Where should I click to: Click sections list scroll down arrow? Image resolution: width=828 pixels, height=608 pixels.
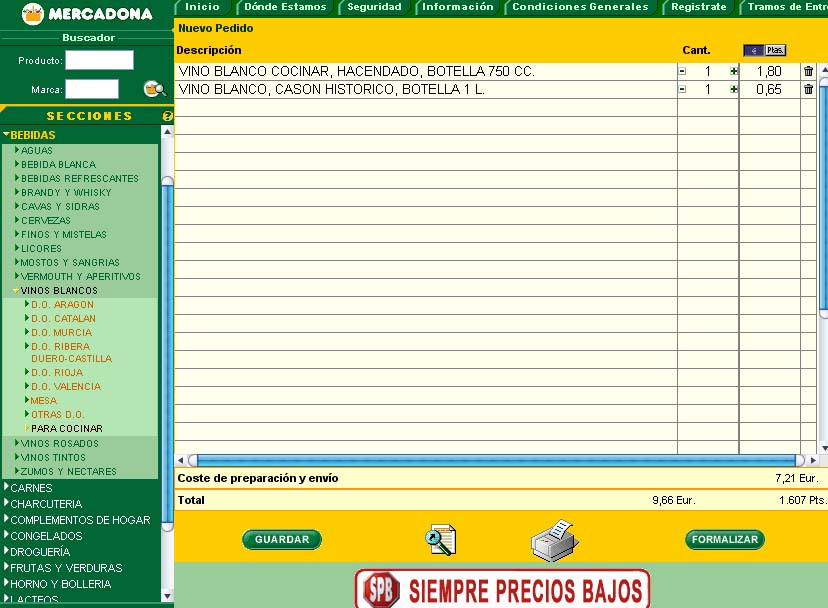pyautogui.click(x=167, y=596)
